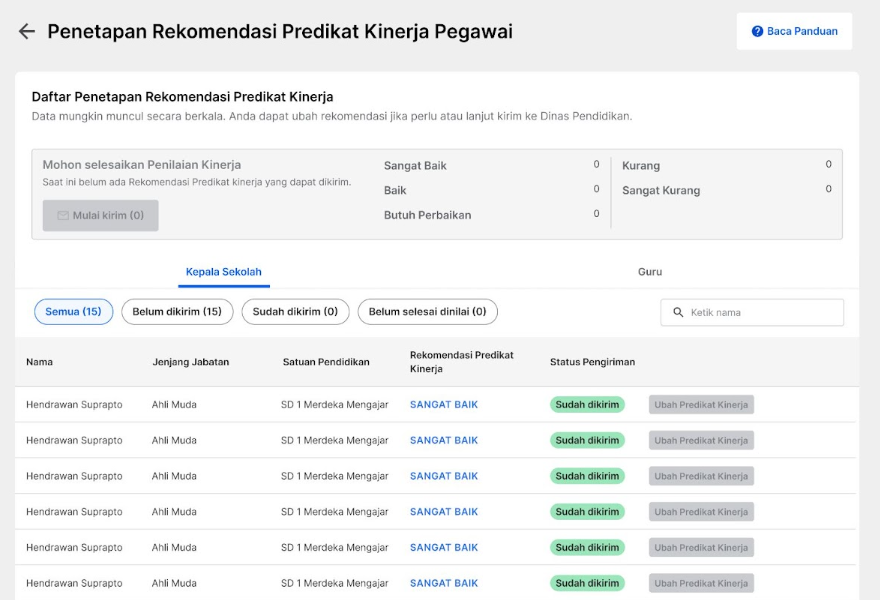
Task: Switch to the Guru tab
Action: click(x=650, y=272)
